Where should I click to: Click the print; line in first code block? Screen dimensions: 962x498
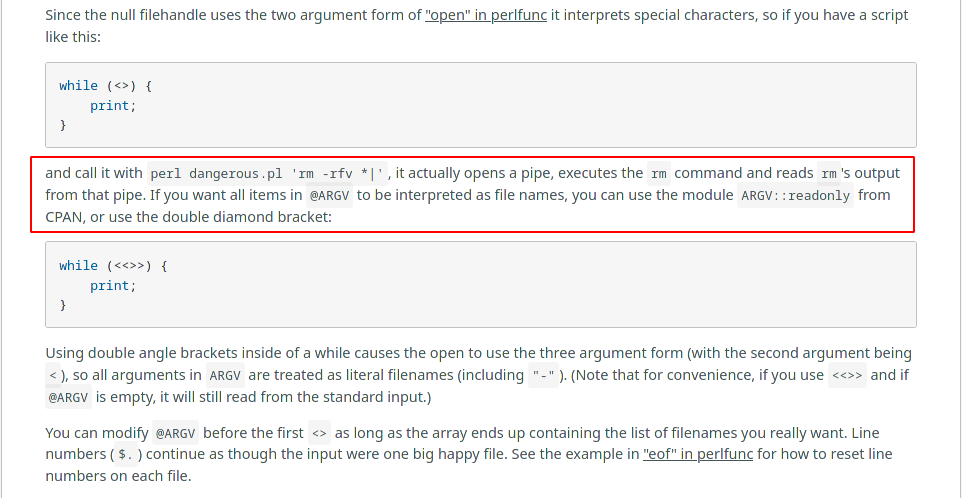click(x=113, y=106)
